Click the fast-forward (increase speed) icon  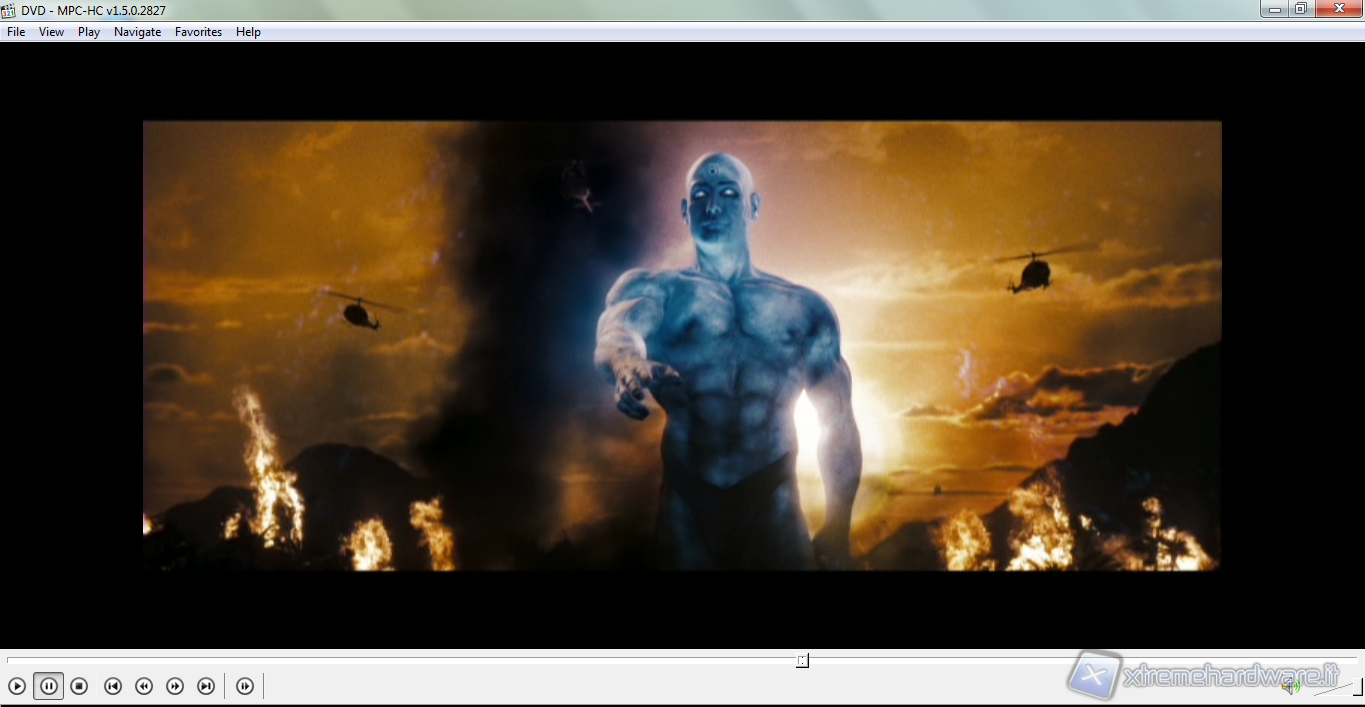[175, 686]
